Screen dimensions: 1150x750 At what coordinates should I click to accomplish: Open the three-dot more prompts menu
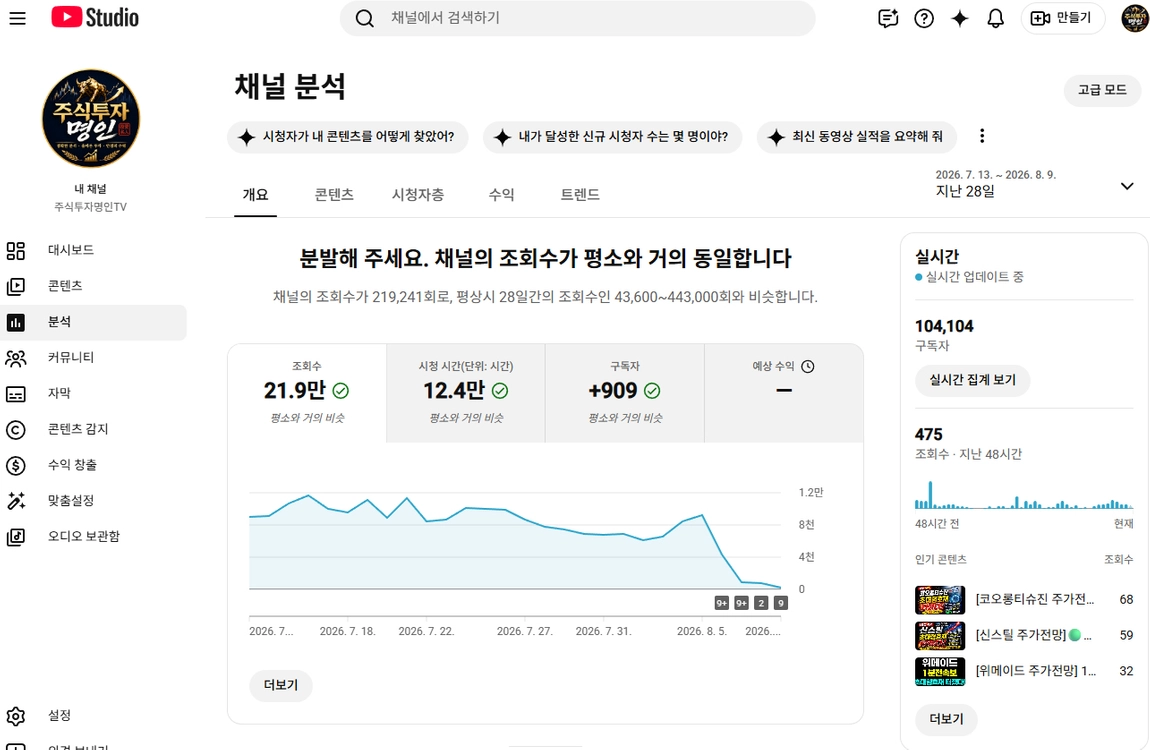coord(982,136)
